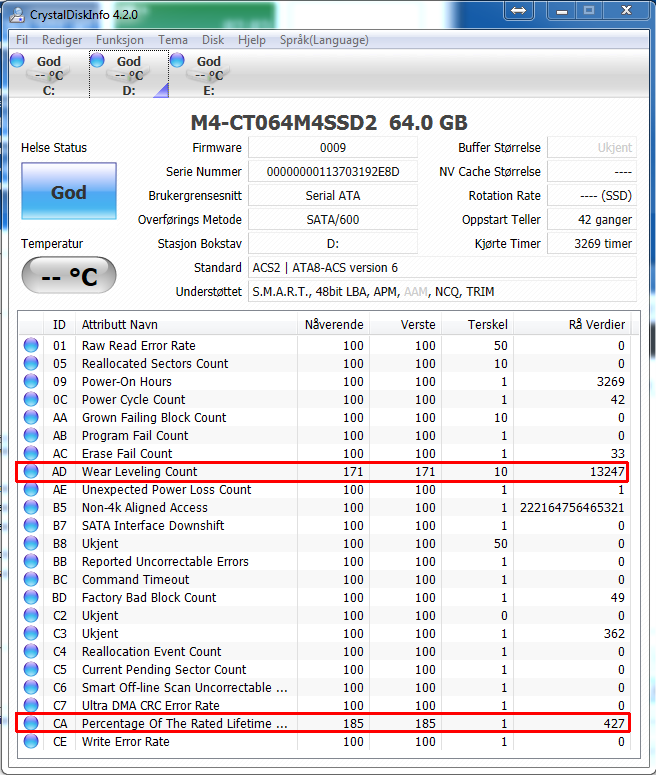The width and height of the screenshot is (656, 775).
Task: Click the Standard field ACS2 ATA8-ACS
Action: pos(442,267)
